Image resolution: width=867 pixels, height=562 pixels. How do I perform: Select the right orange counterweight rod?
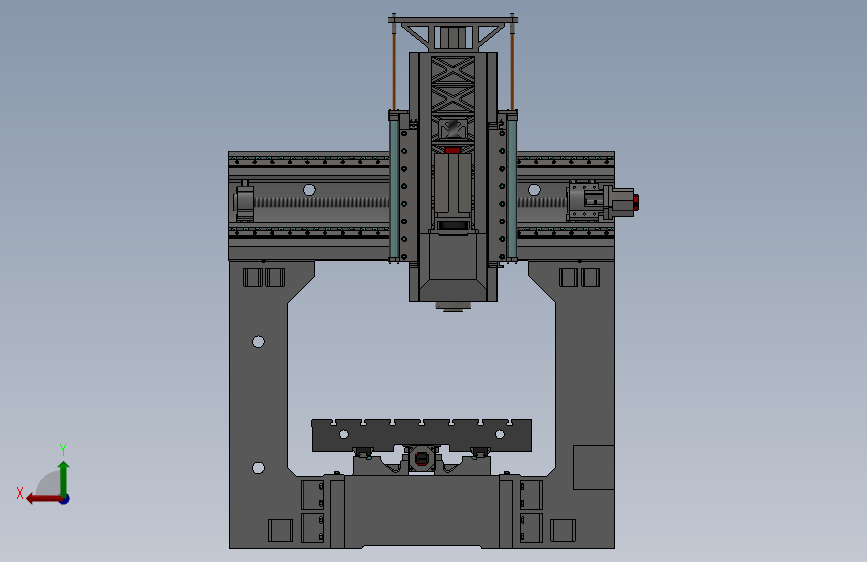point(512,71)
